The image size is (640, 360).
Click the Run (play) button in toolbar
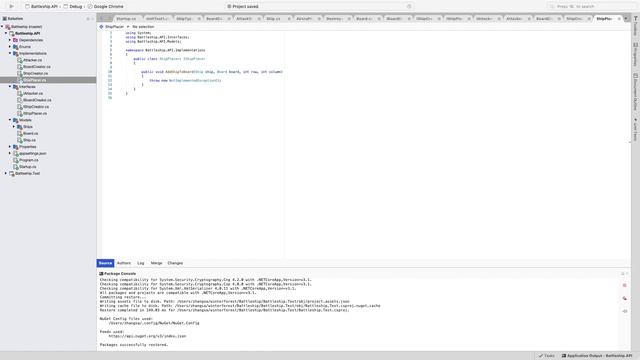(x=11, y=6)
